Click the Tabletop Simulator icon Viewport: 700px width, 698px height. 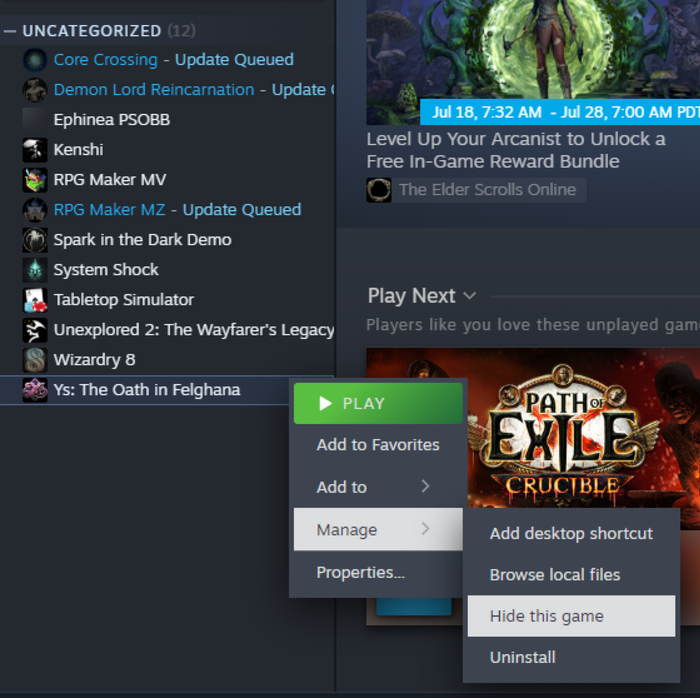[35, 299]
